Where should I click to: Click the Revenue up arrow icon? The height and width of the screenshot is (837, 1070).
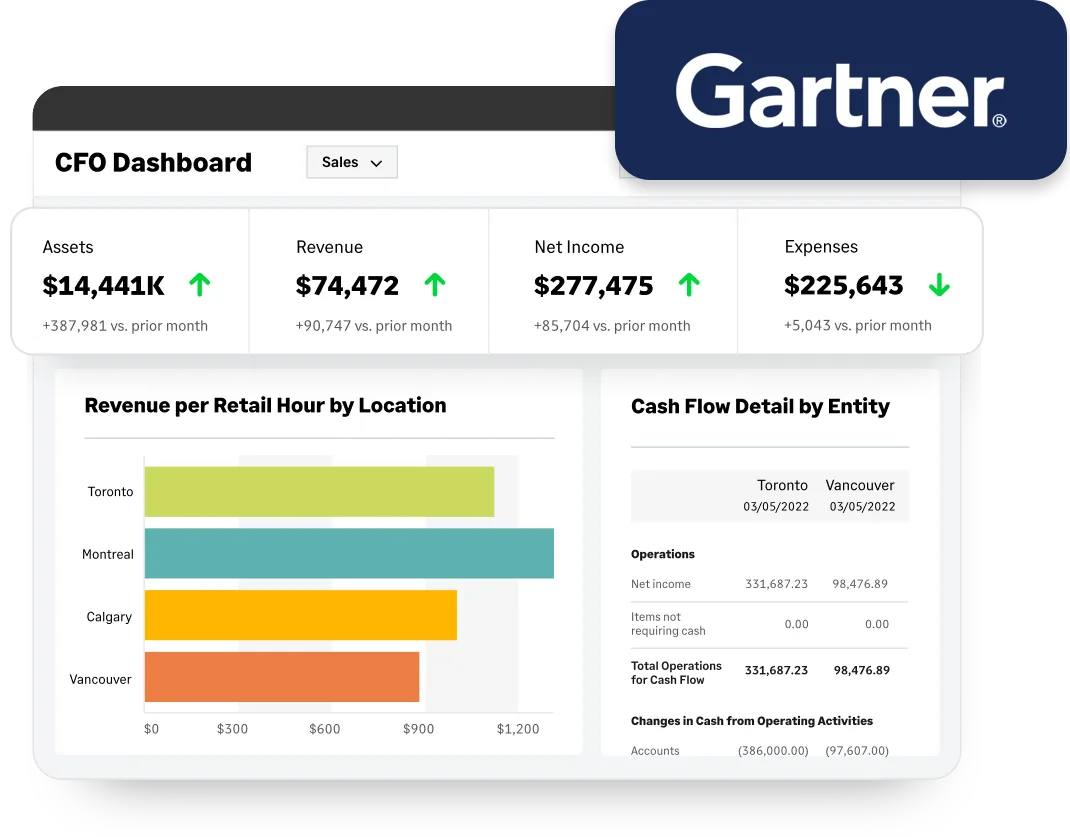click(435, 284)
